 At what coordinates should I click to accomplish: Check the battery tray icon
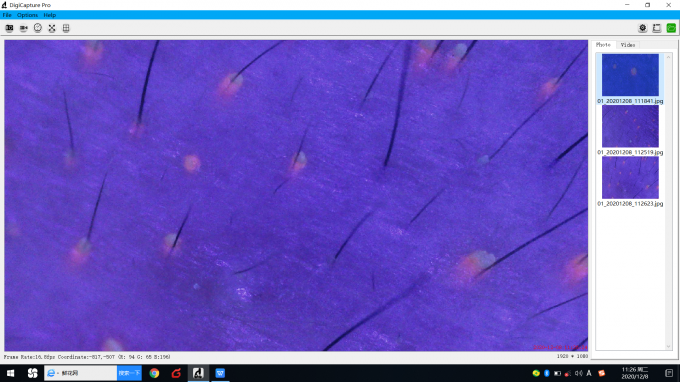click(x=558, y=373)
